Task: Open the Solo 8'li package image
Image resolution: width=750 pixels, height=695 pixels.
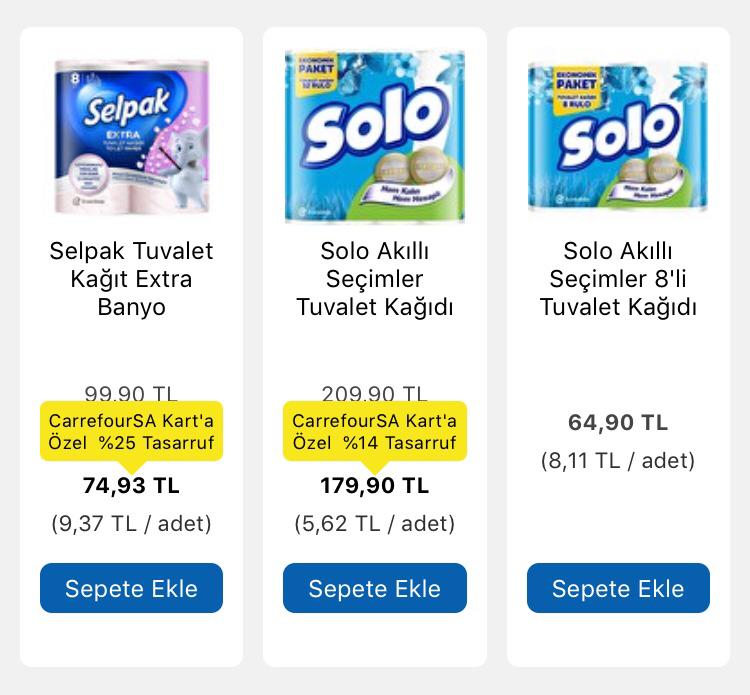Action: 618,135
